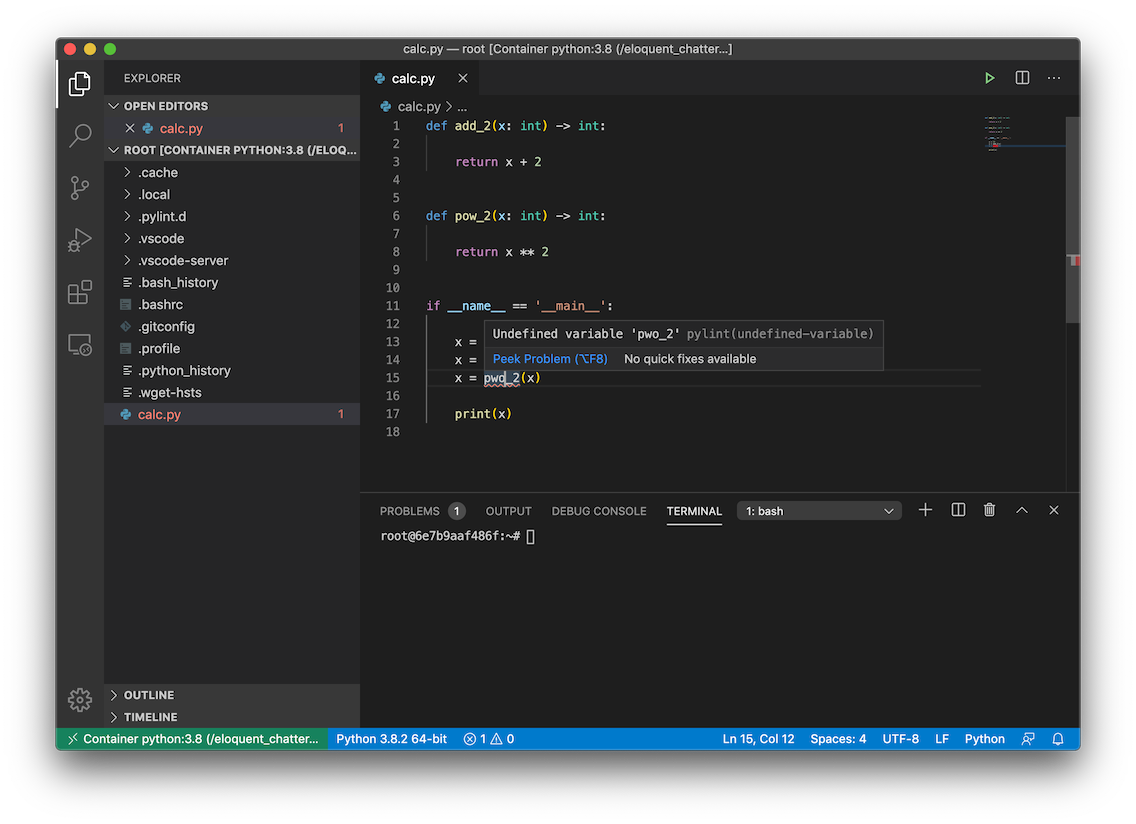This screenshot has width=1136, height=824.
Task: Open the Extensions view
Action: pos(79,292)
